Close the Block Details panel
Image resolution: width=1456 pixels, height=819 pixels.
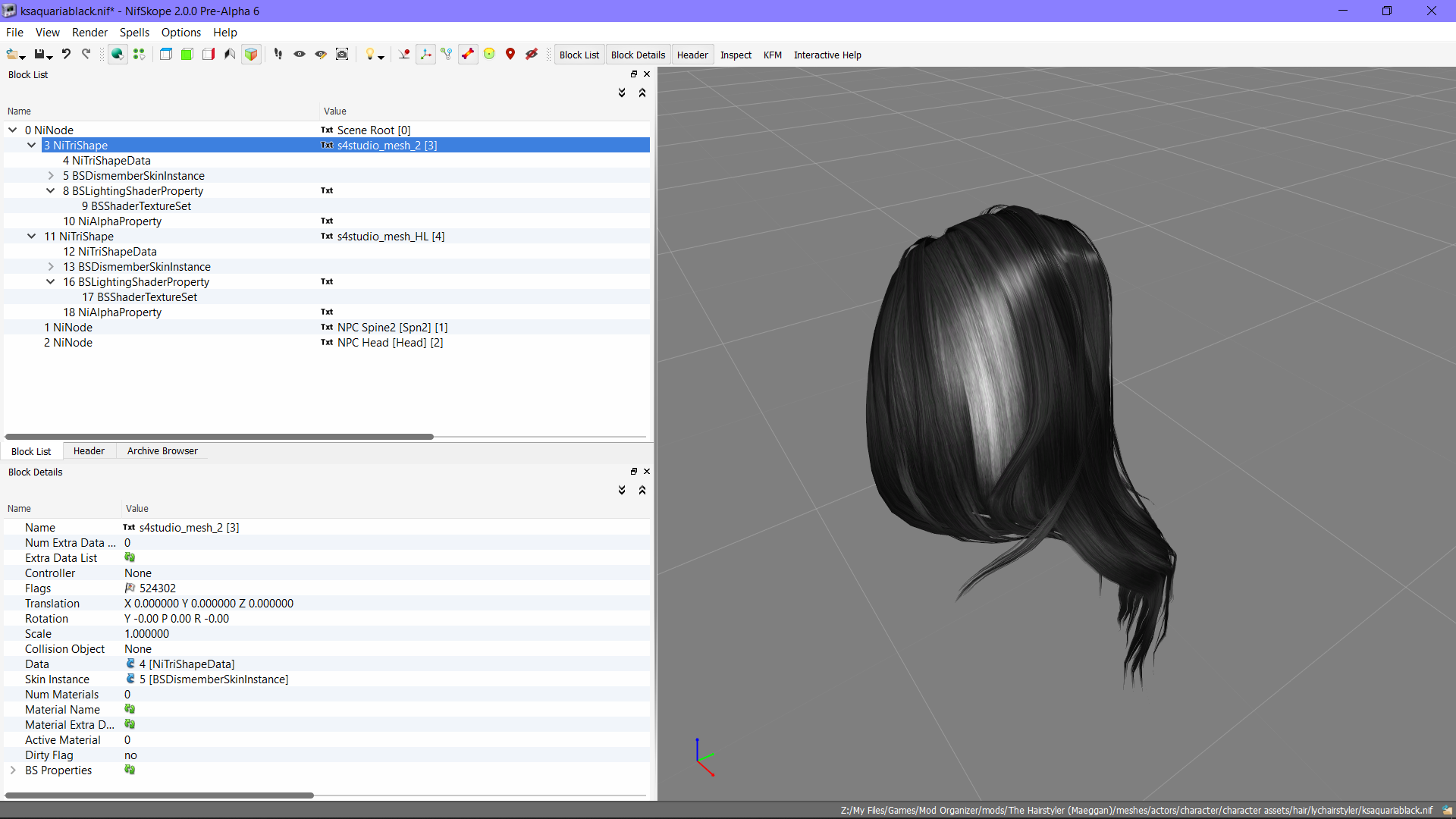click(x=647, y=472)
